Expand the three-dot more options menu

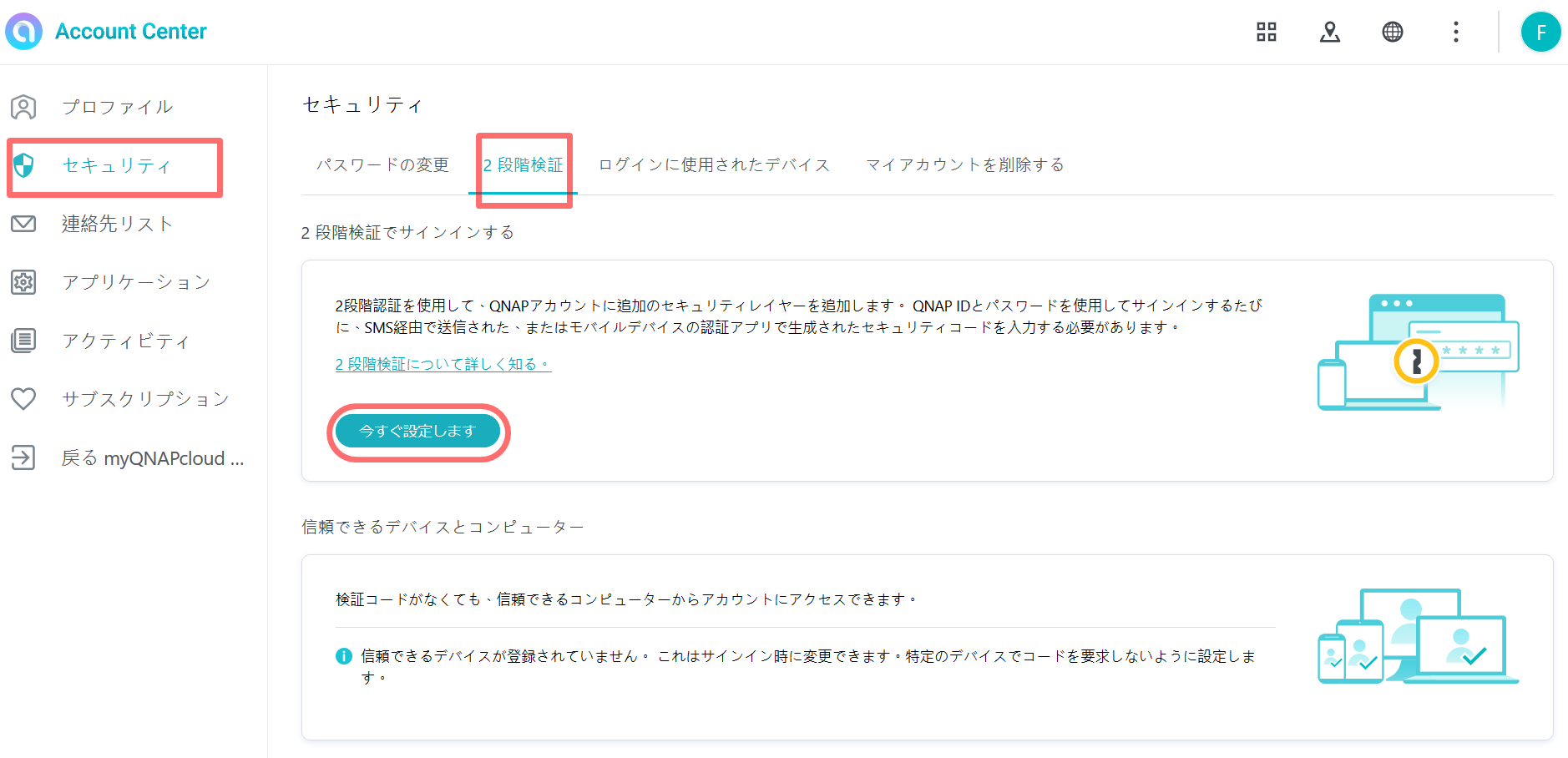click(1455, 32)
